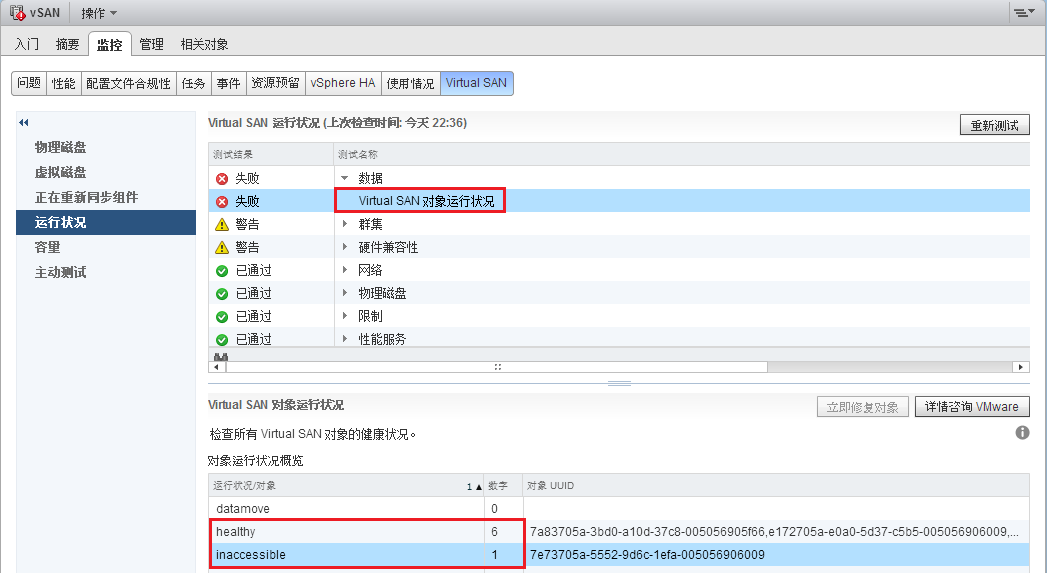Select the datamove row

pos(619,509)
